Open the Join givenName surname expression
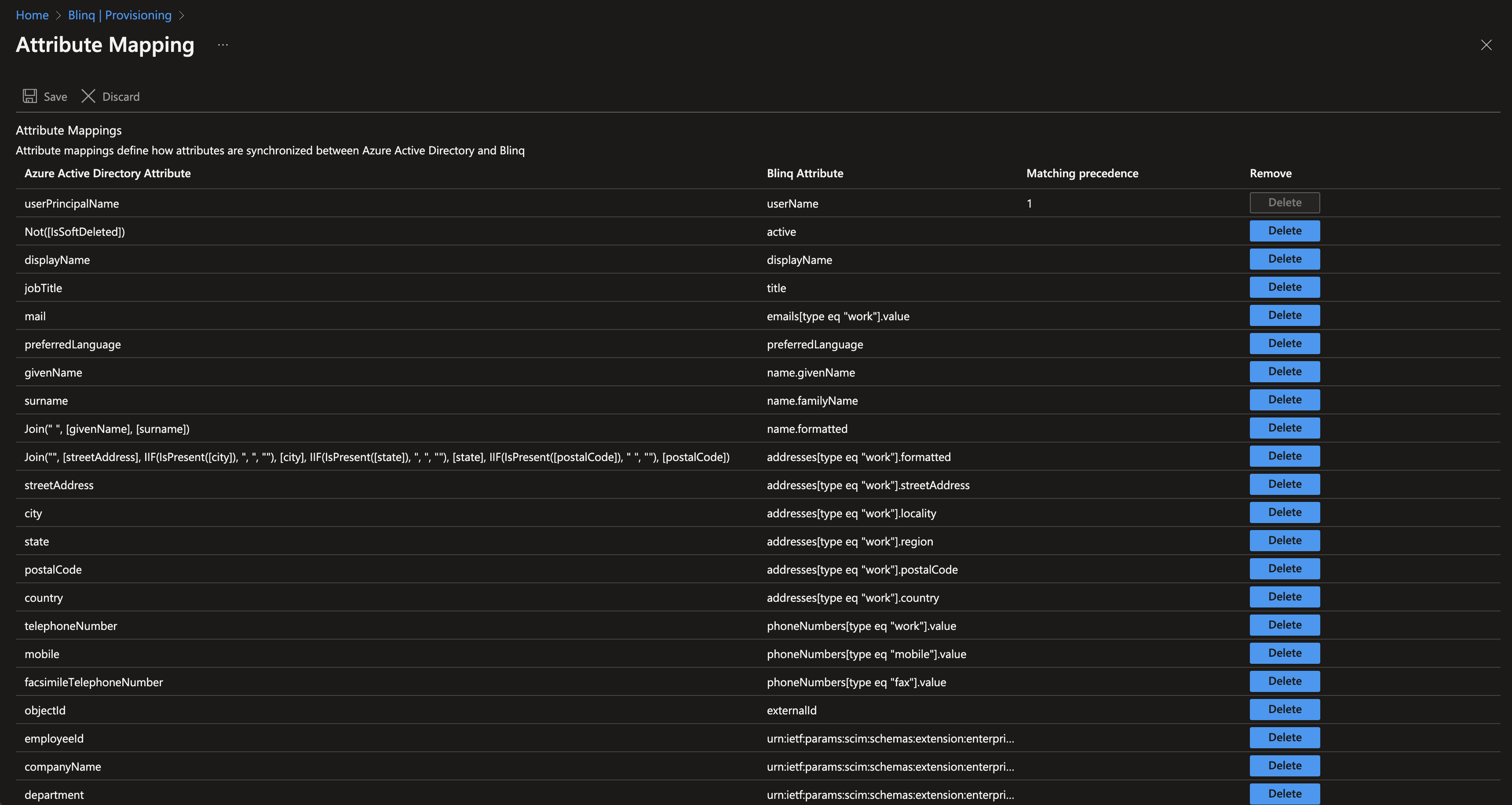 tap(107, 429)
